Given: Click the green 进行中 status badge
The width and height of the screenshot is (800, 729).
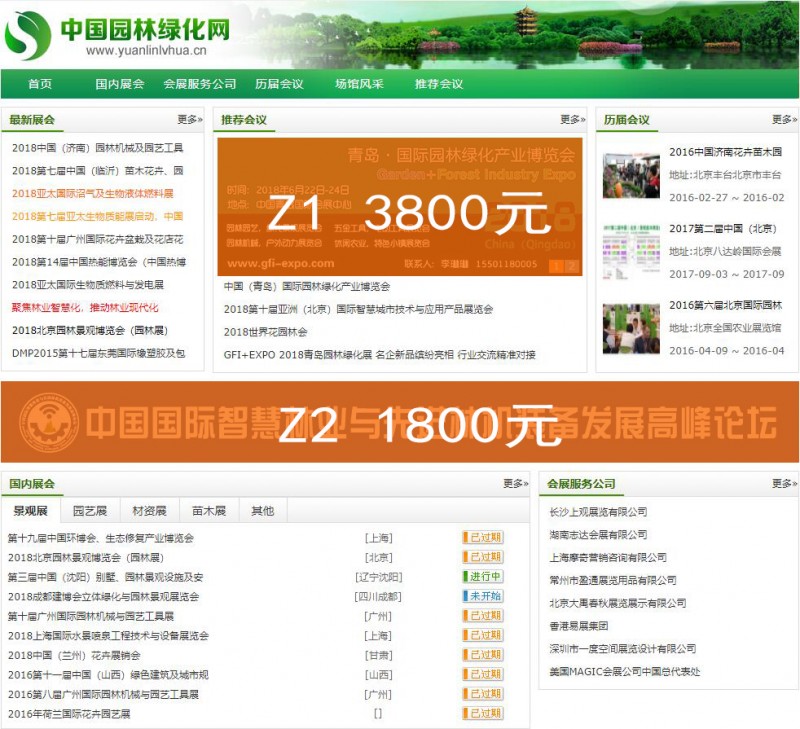Looking at the screenshot, I should tap(482, 577).
